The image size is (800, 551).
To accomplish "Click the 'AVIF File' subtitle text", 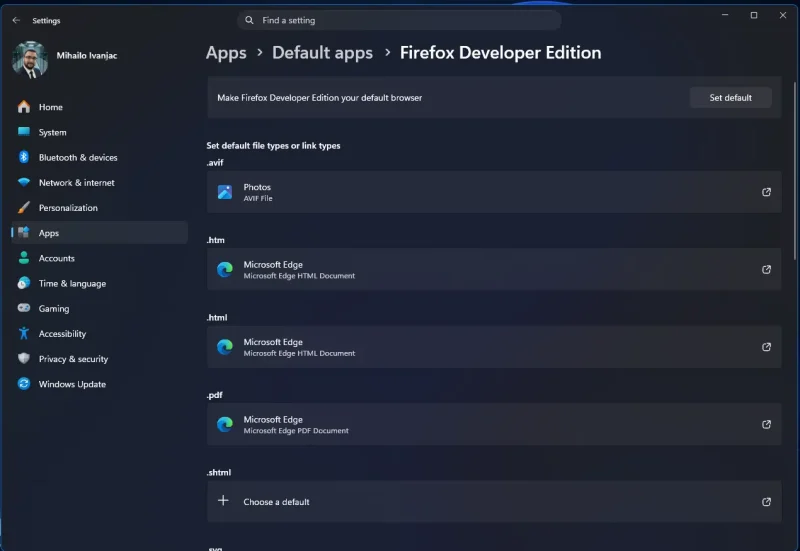I will pyautogui.click(x=258, y=198).
